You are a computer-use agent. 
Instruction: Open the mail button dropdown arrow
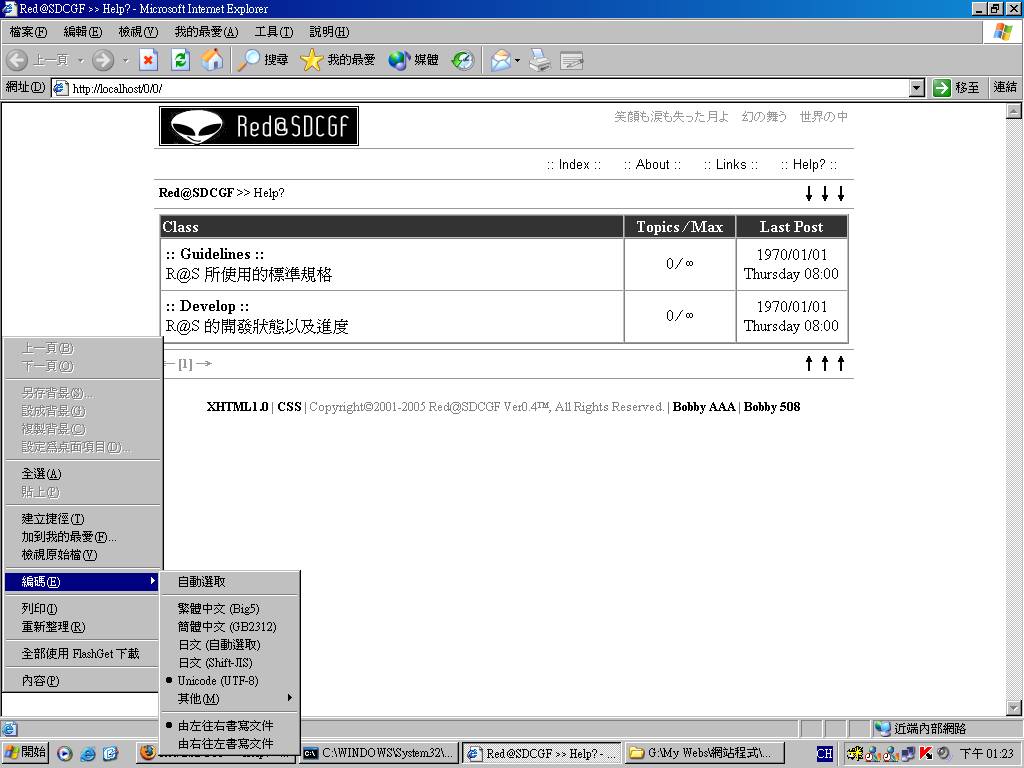(x=517, y=60)
